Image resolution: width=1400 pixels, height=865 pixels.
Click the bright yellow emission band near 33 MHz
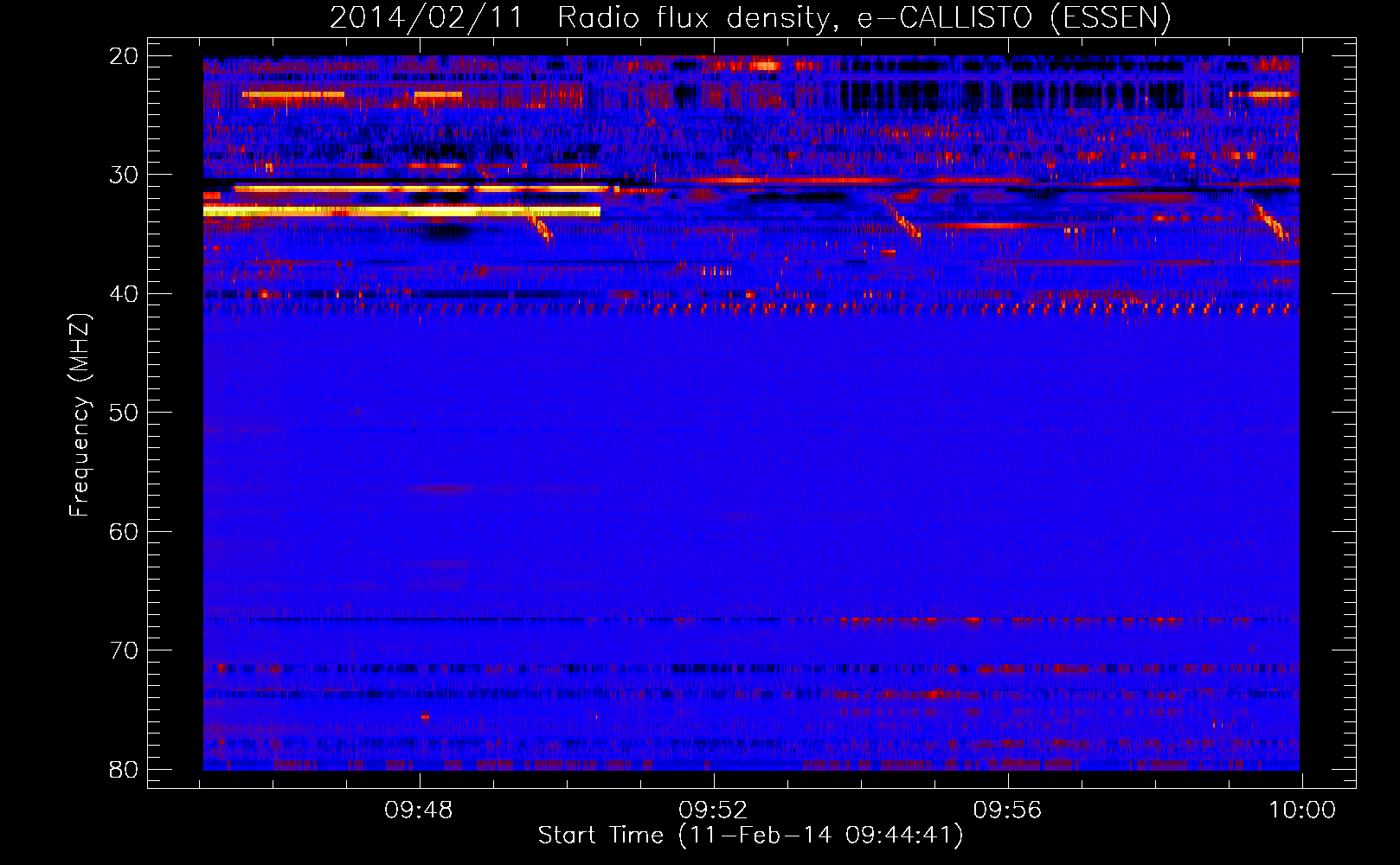[x=401, y=210]
